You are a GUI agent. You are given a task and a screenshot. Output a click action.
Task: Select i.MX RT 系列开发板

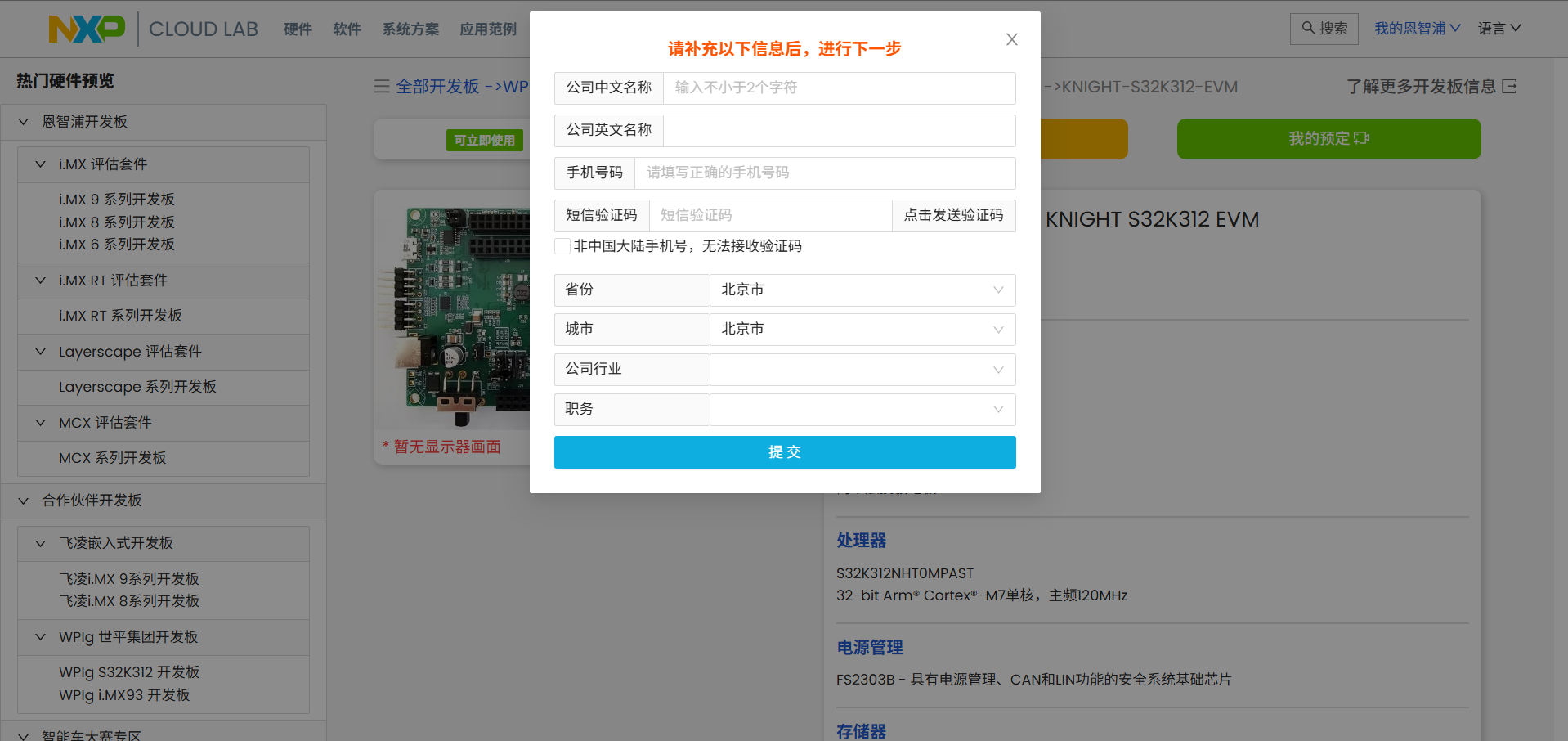(120, 316)
